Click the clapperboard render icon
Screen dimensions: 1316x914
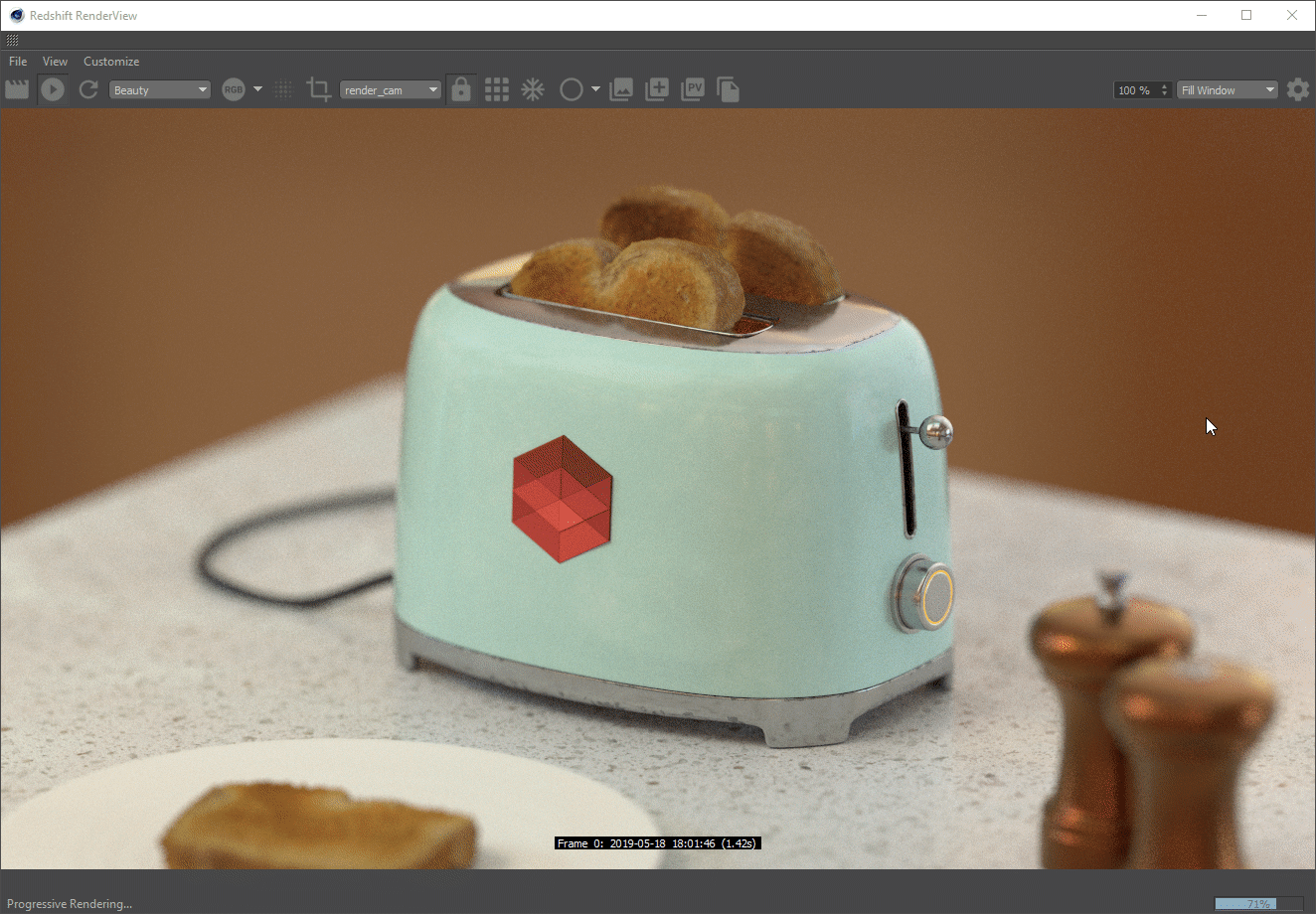(x=17, y=89)
